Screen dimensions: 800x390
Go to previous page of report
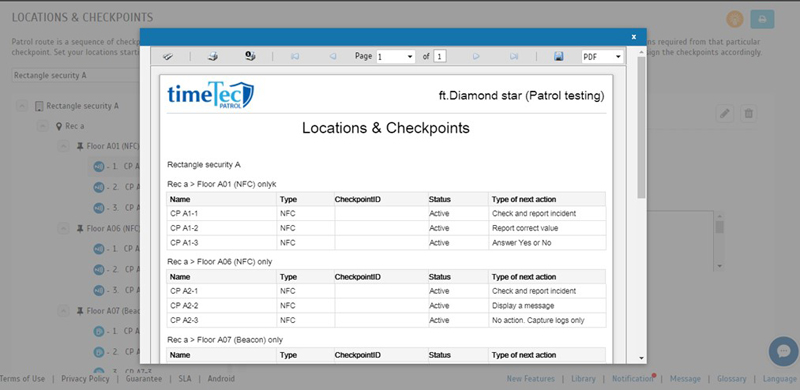(x=333, y=57)
